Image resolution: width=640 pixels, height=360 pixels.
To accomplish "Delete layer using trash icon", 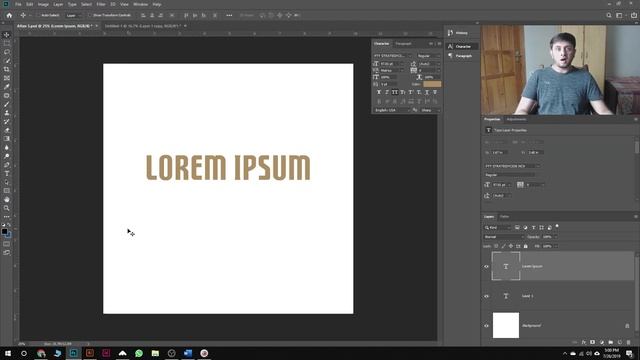I will (629, 342).
